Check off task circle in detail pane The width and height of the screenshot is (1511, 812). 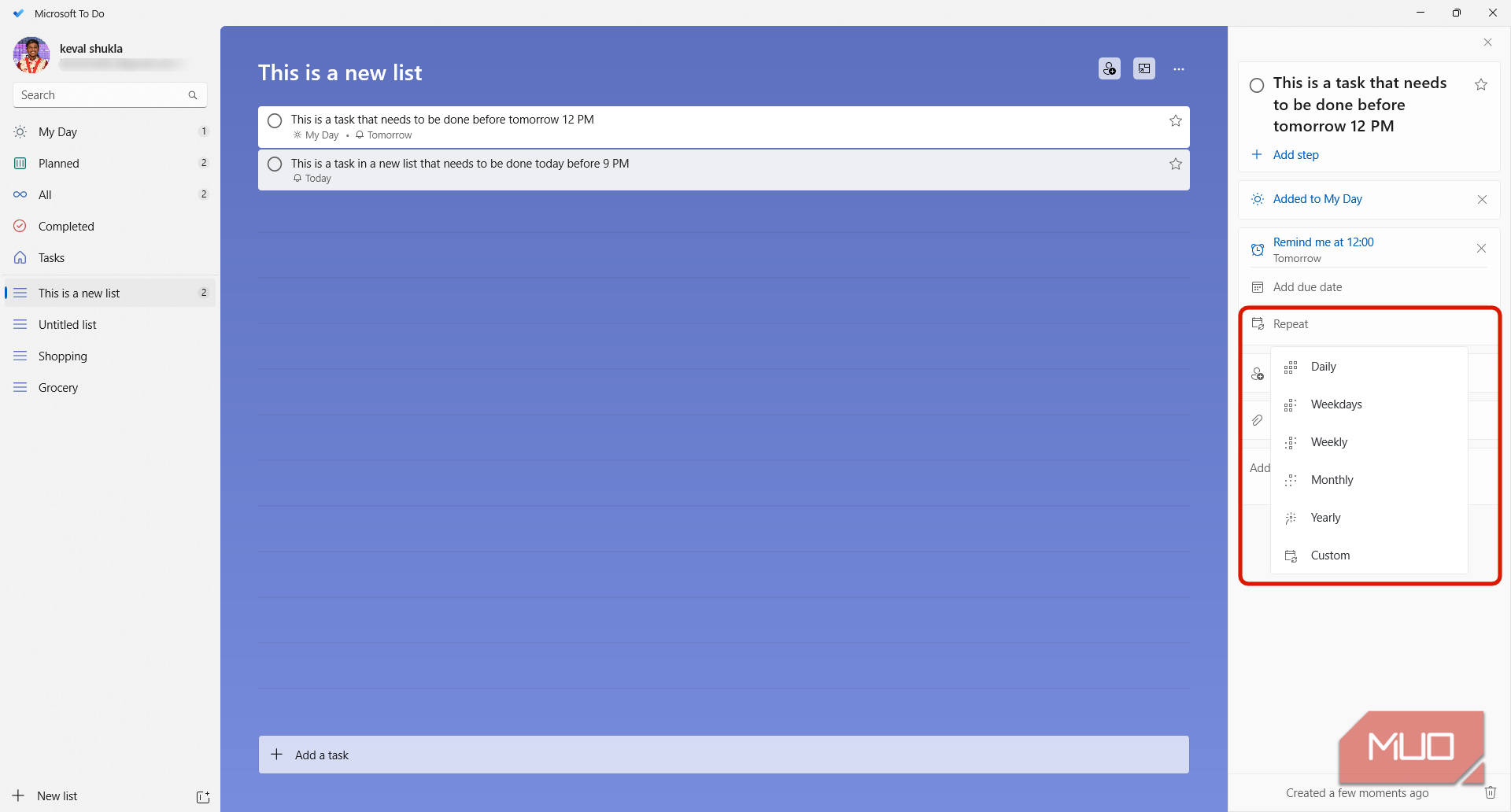click(x=1257, y=85)
